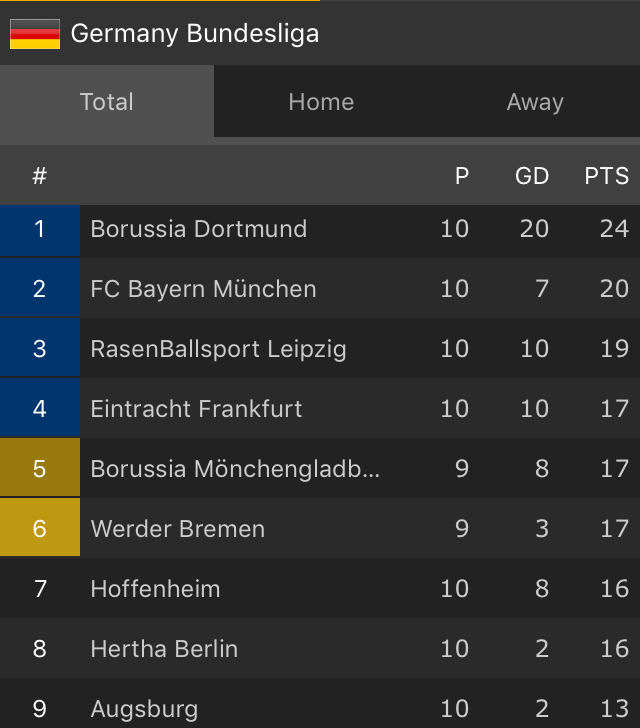Tap the P column header
Screen dimensions: 640x728
462,177
